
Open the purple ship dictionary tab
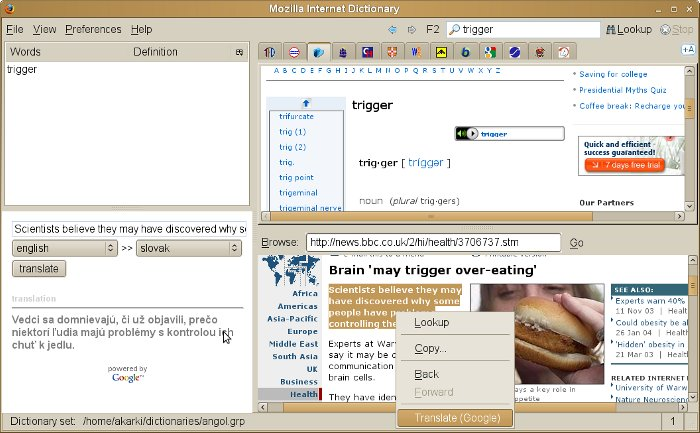click(x=343, y=52)
